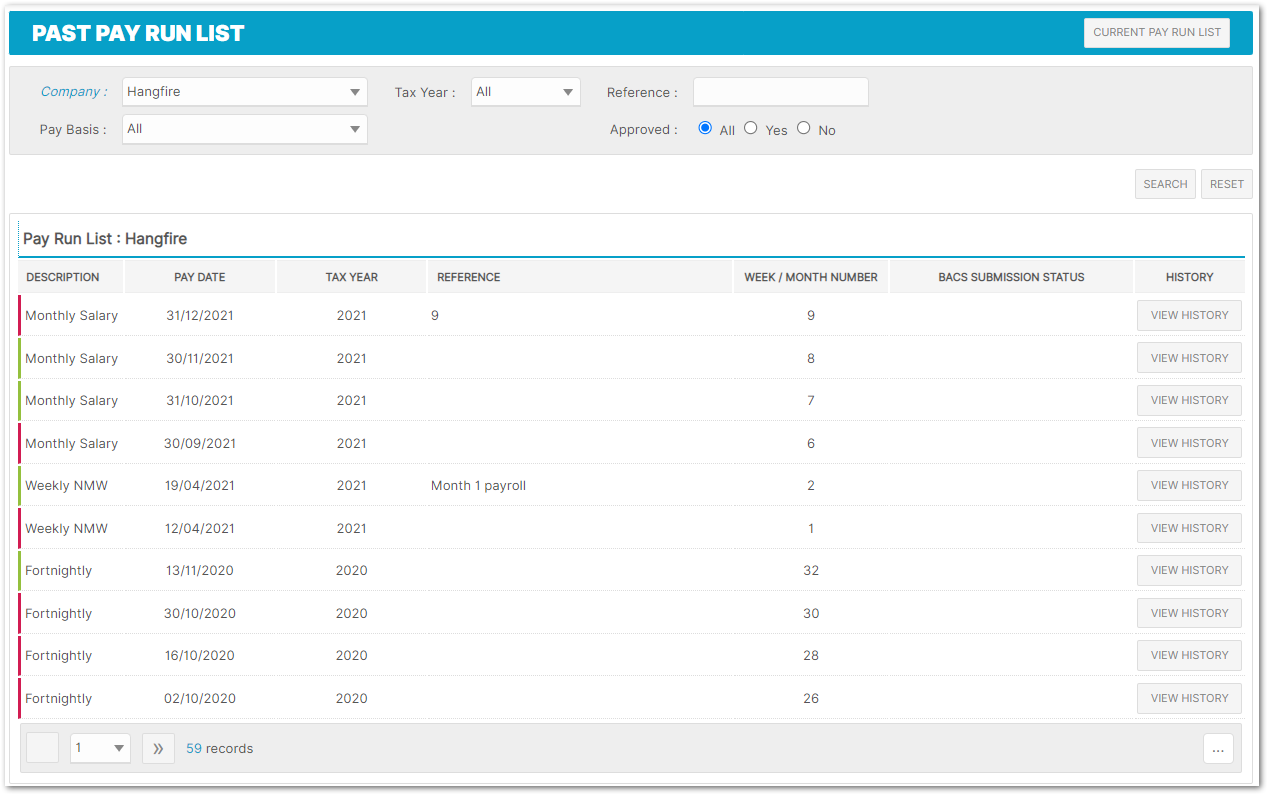1268x795 pixels.
Task: Select the All option for Approved filter
Action: [x=703, y=127]
